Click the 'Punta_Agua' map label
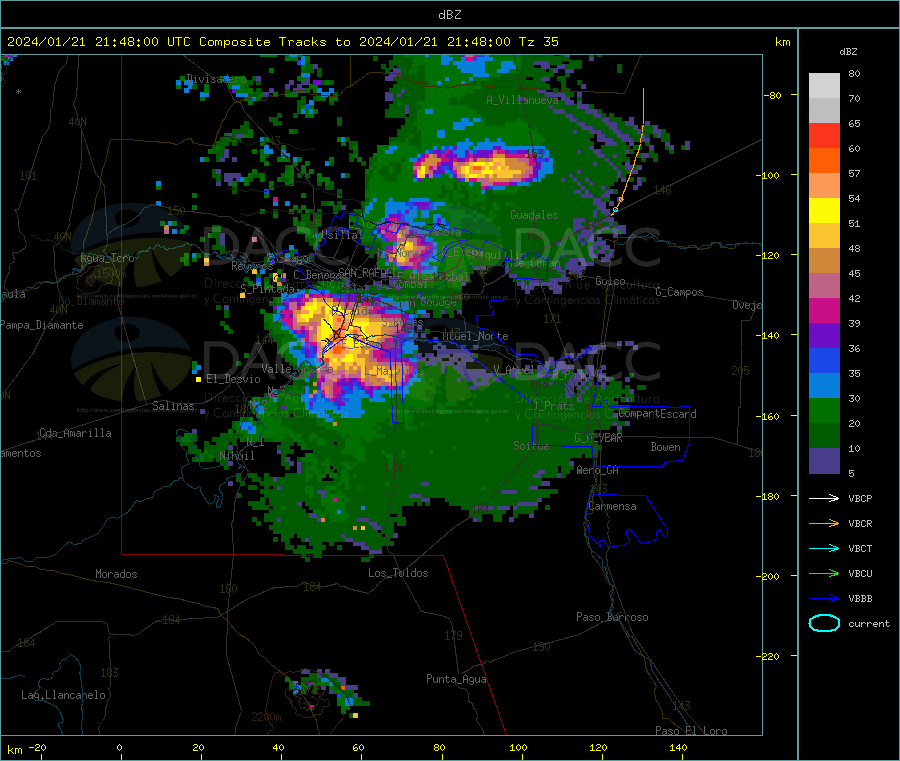 click(456, 679)
